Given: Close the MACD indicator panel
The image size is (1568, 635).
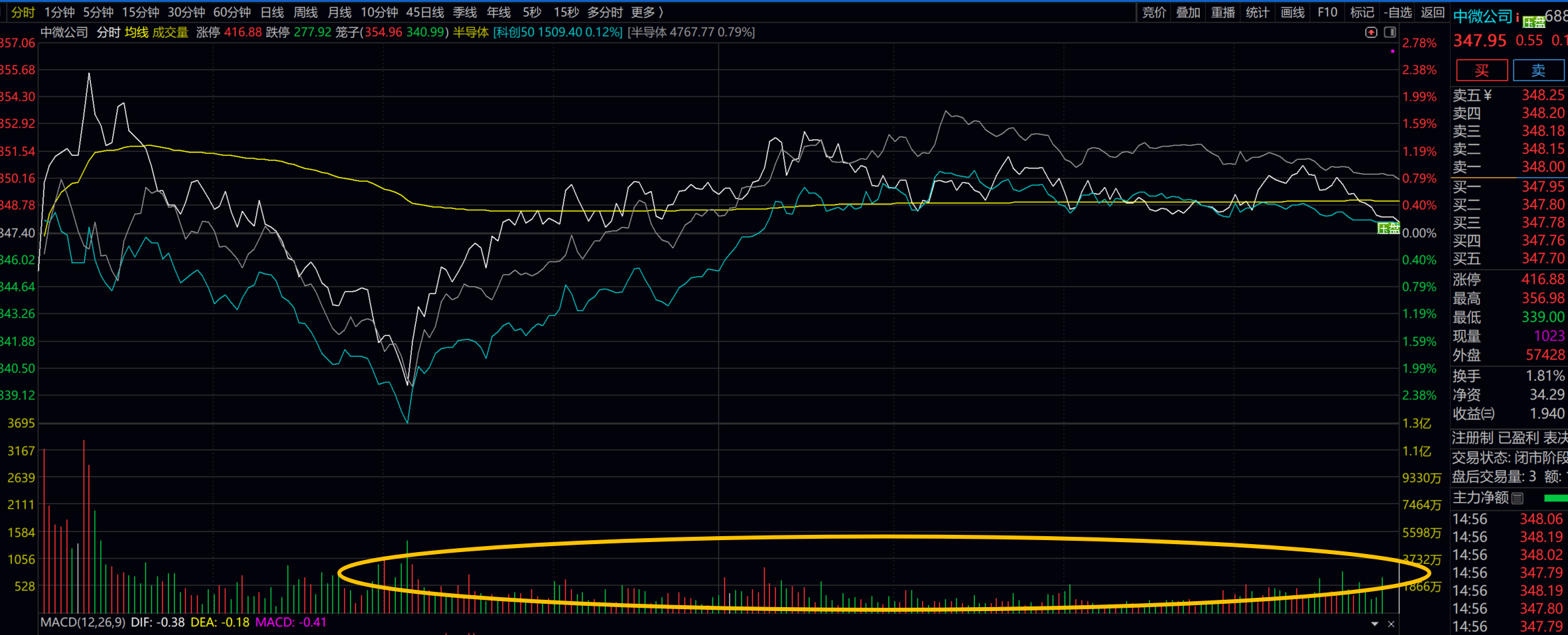Looking at the screenshot, I should pyautogui.click(x=1391, y=624).
